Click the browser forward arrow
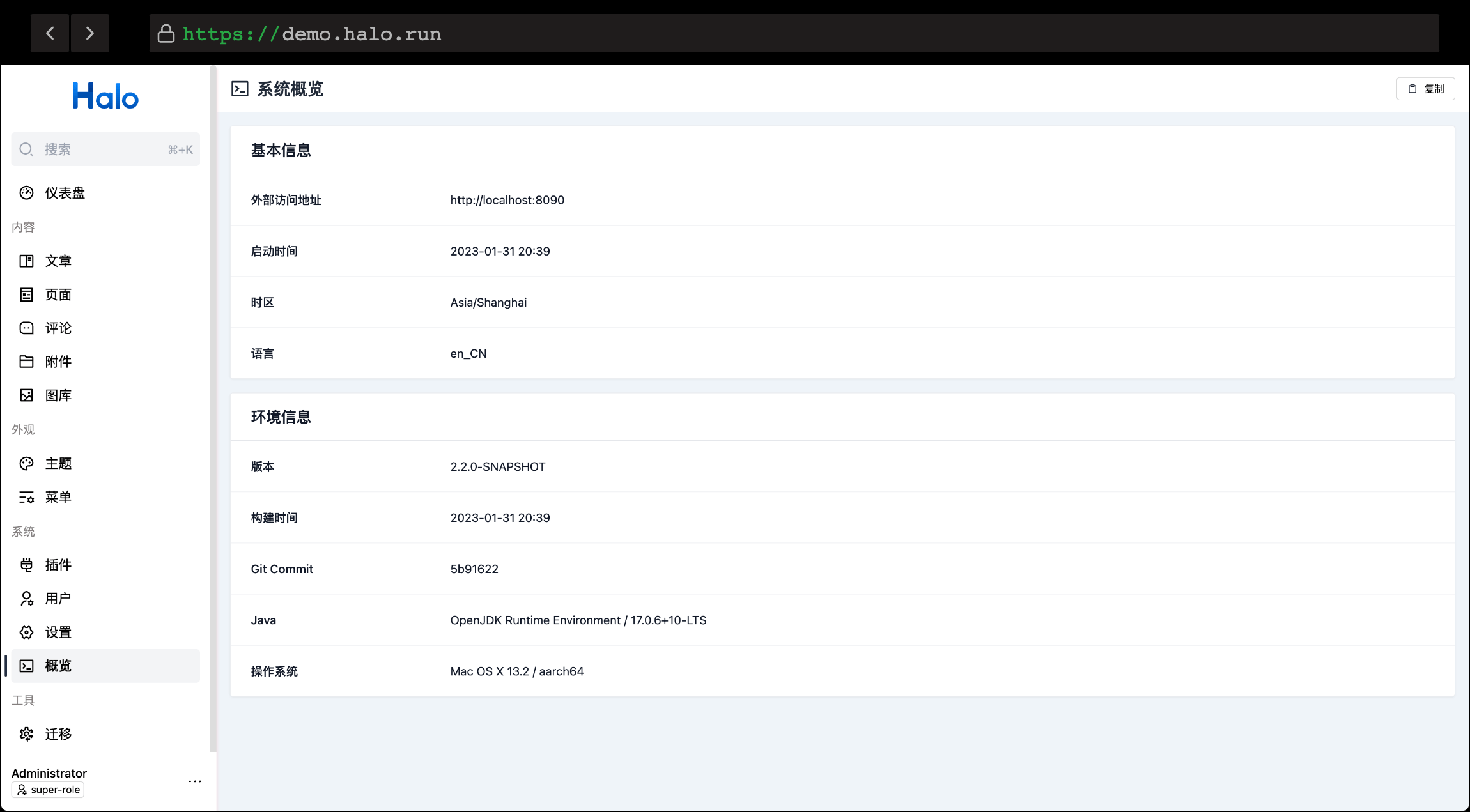The height and width of the screenshot is (812, 1470). tap(90, 33)
